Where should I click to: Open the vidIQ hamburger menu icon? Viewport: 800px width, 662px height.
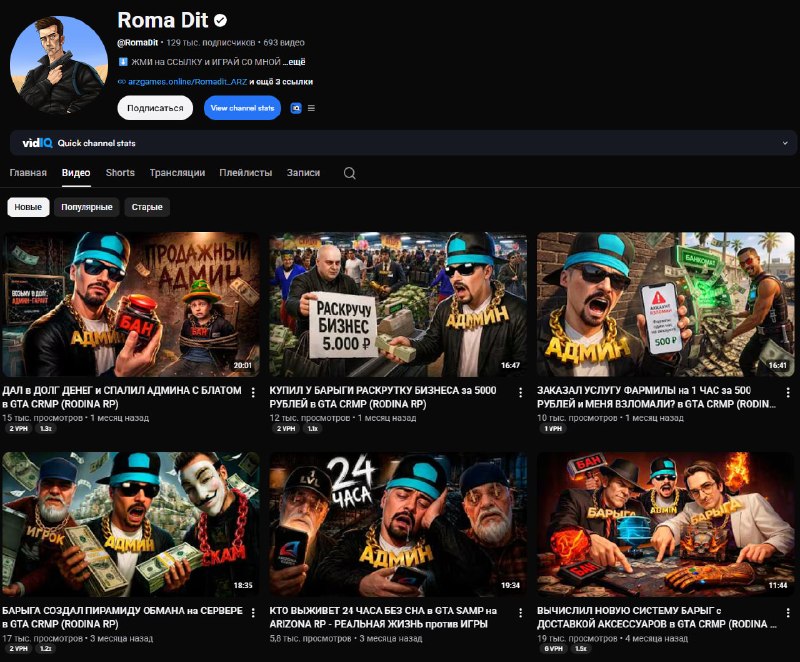click(311, 108)
